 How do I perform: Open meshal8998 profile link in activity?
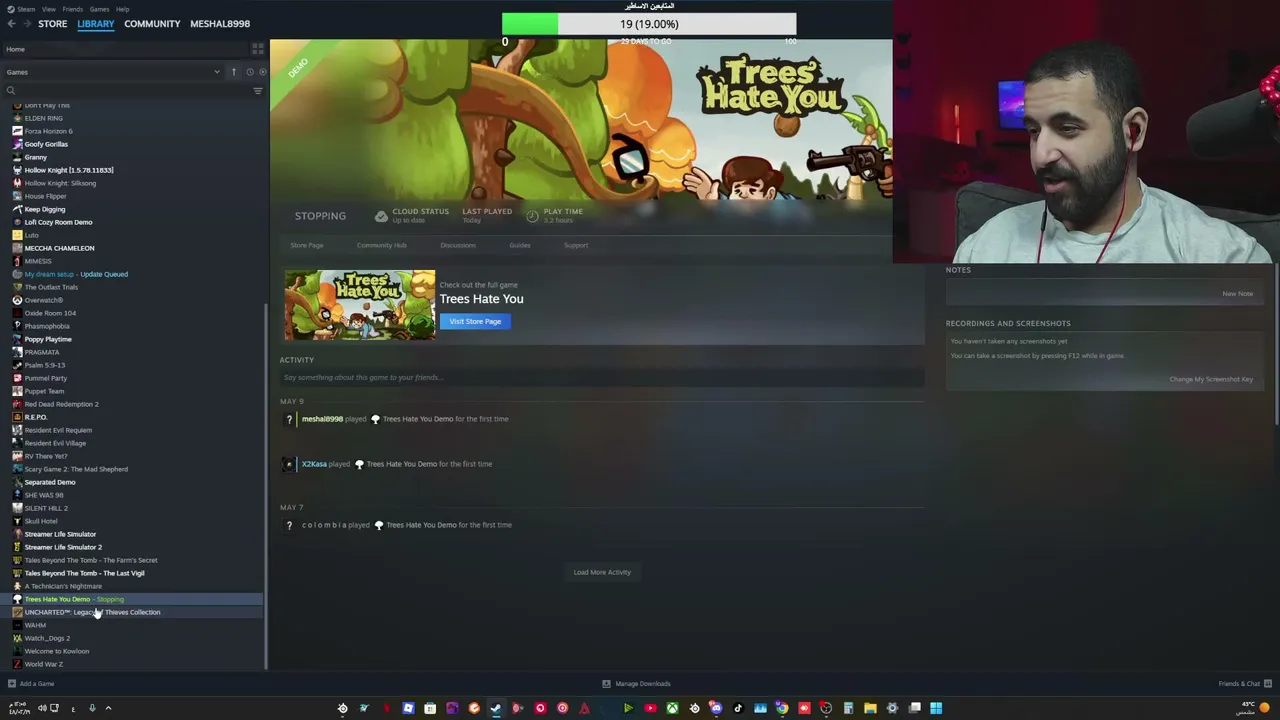click(x=322, y=419)
